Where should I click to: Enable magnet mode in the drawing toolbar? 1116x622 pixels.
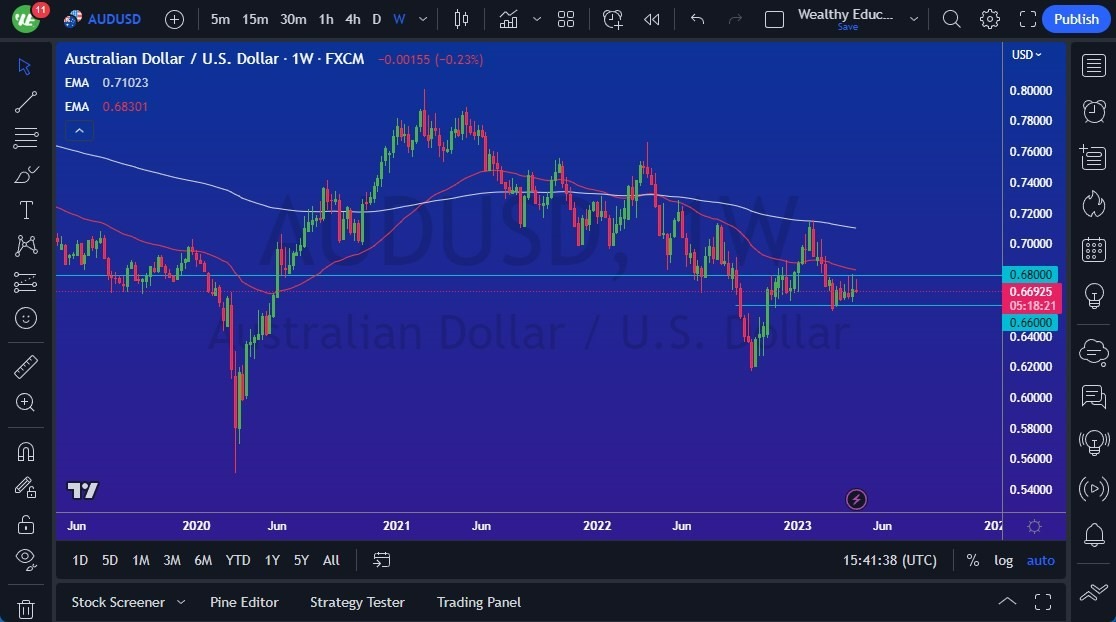(x=25, y=451)
